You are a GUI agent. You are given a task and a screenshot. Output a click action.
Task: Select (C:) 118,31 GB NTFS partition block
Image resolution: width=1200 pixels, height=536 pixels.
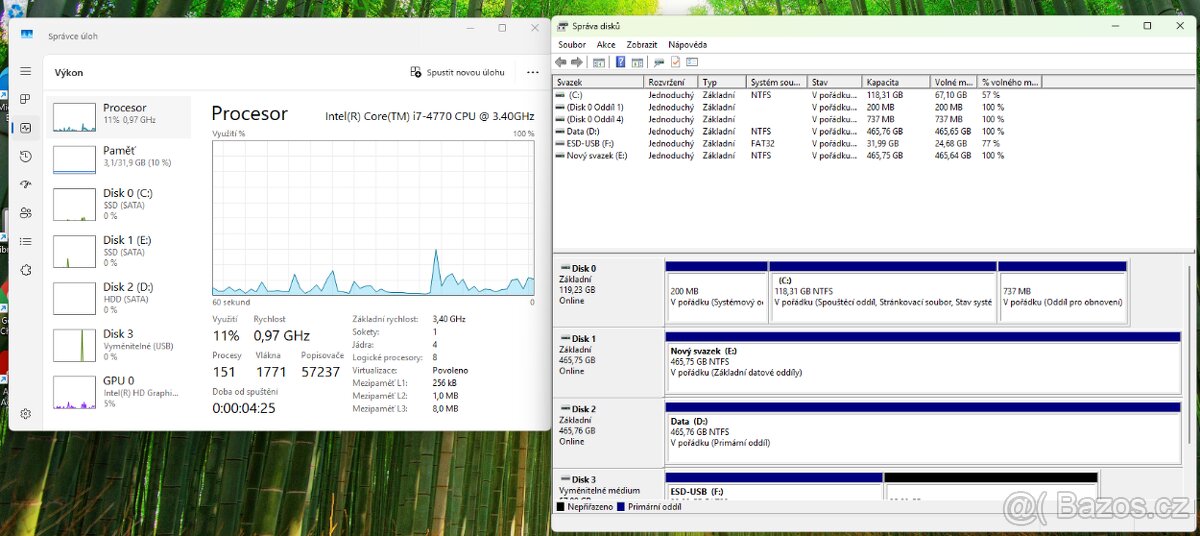[883, 292]
